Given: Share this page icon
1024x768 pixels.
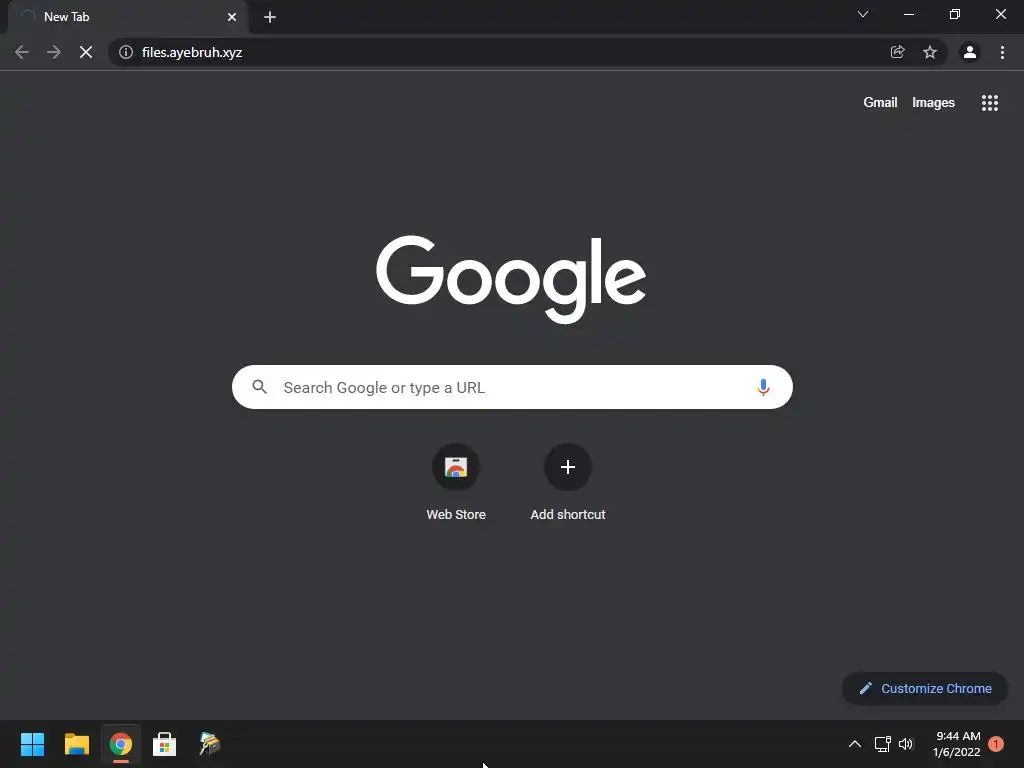Looking at the screenshot, I should coord(897,52).
